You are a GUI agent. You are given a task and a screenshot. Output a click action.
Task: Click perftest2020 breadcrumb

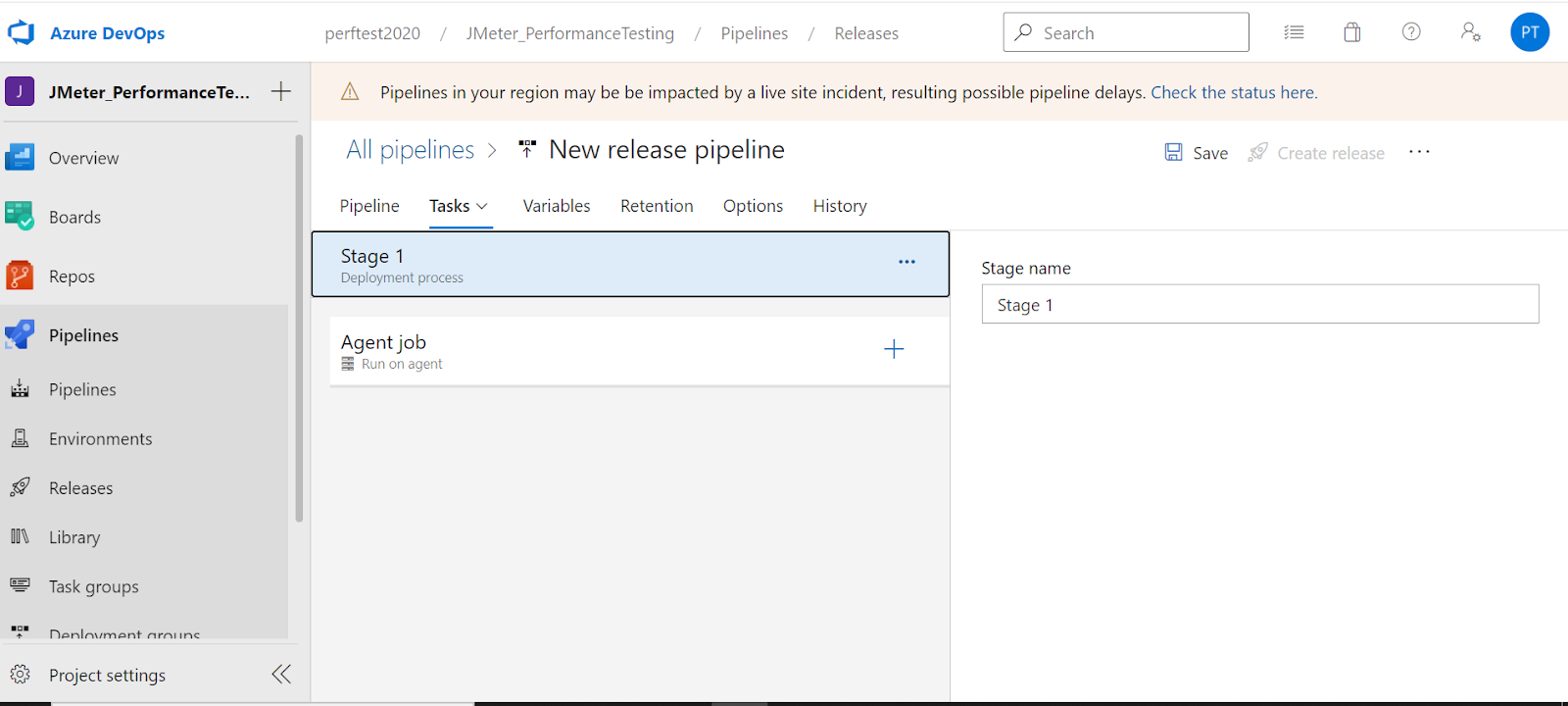pyautogui.click(x=372, y=33)
